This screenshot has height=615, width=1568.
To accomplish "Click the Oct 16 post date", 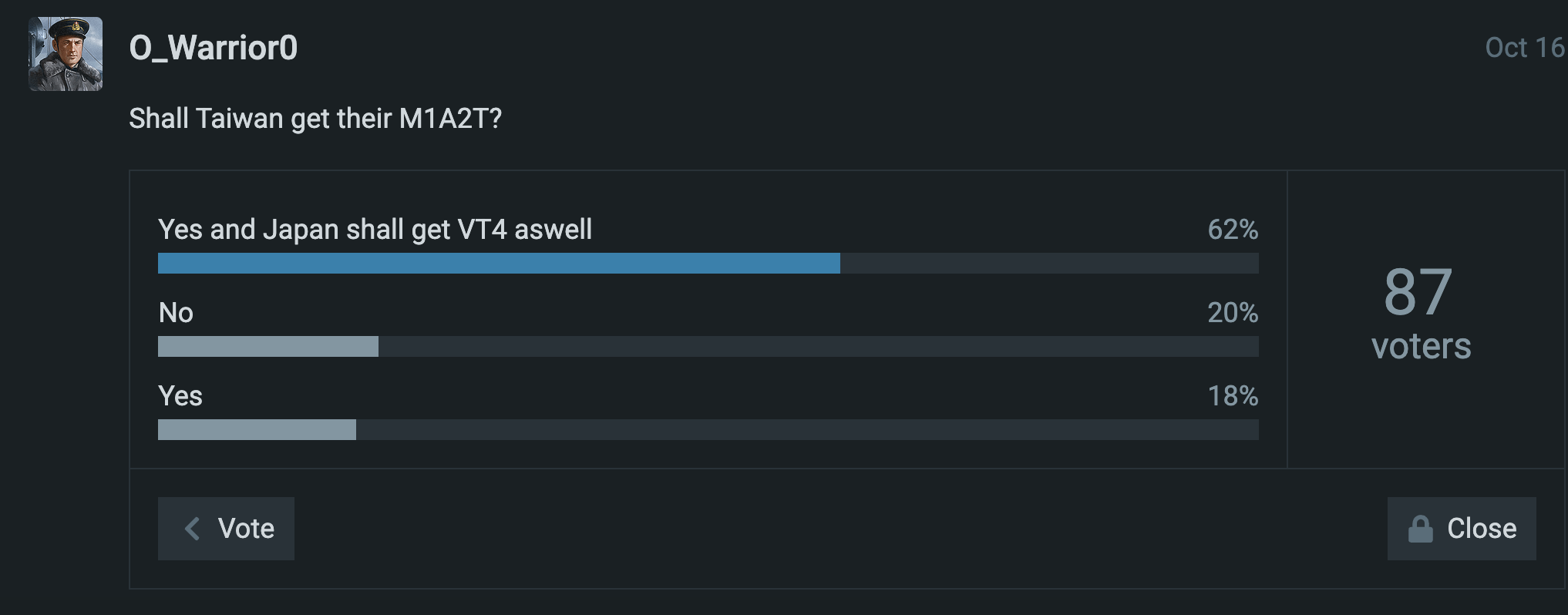I will pyautogui.click(x=1524, y=48).
